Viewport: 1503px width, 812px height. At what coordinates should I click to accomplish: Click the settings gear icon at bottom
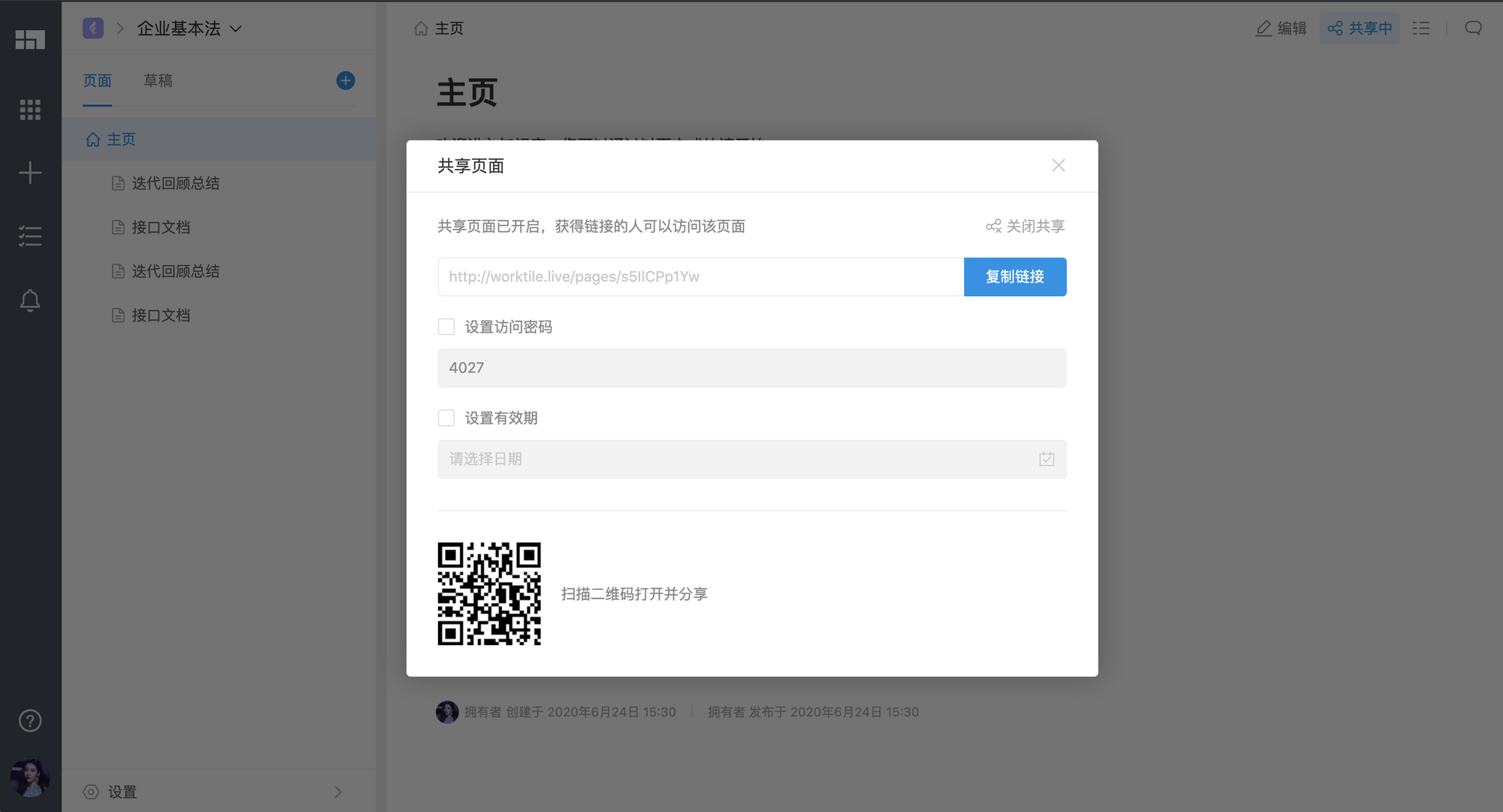click(x=91, y=792)
